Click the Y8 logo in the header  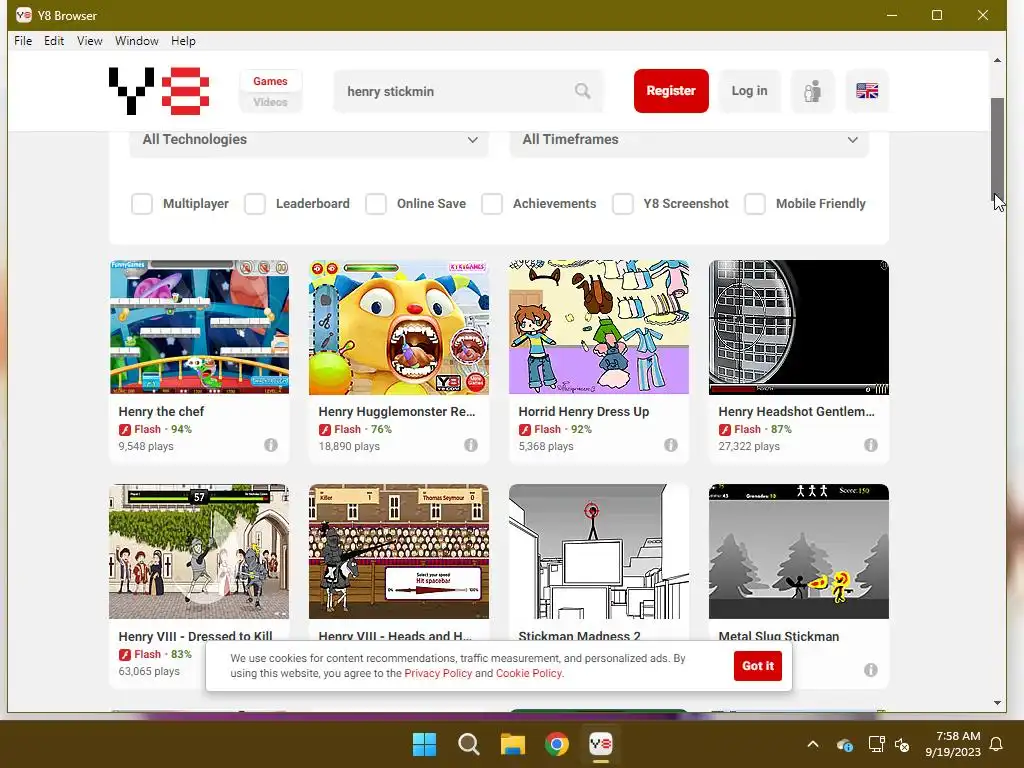[159, 91]
